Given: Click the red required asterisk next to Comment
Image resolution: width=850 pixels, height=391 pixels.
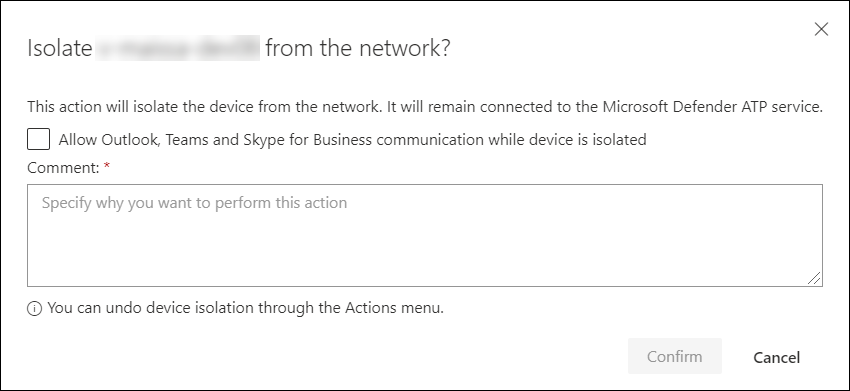Looking at the screenshot, I should [107, 167].
